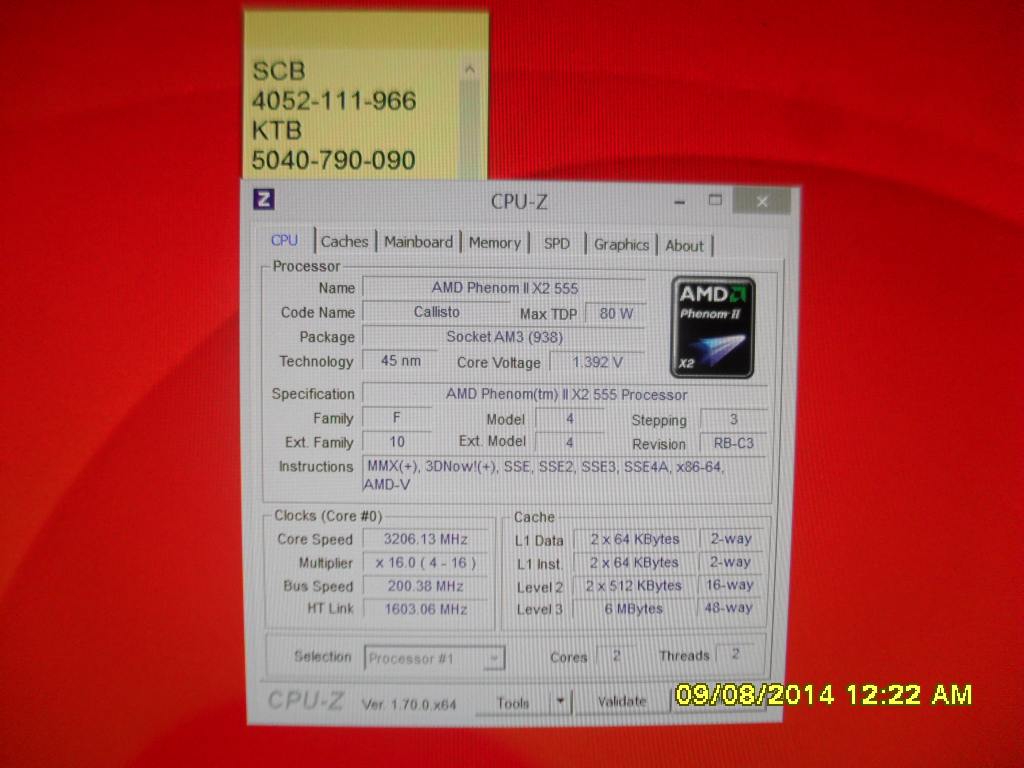
Task: Click the HT Link value 1603.06 MHz
Action: [x=426, y=609]
